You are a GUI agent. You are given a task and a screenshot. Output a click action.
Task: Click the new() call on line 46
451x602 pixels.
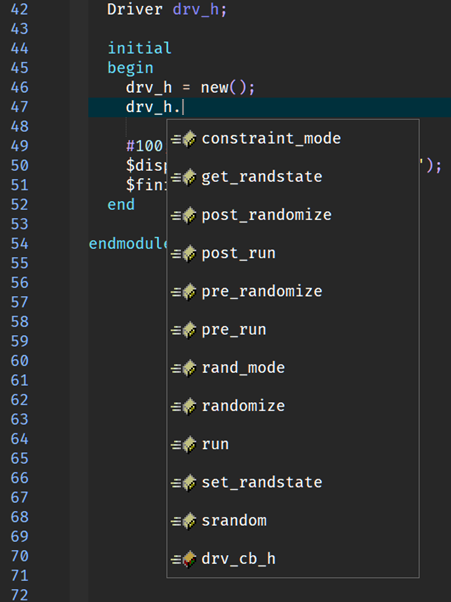223,88
